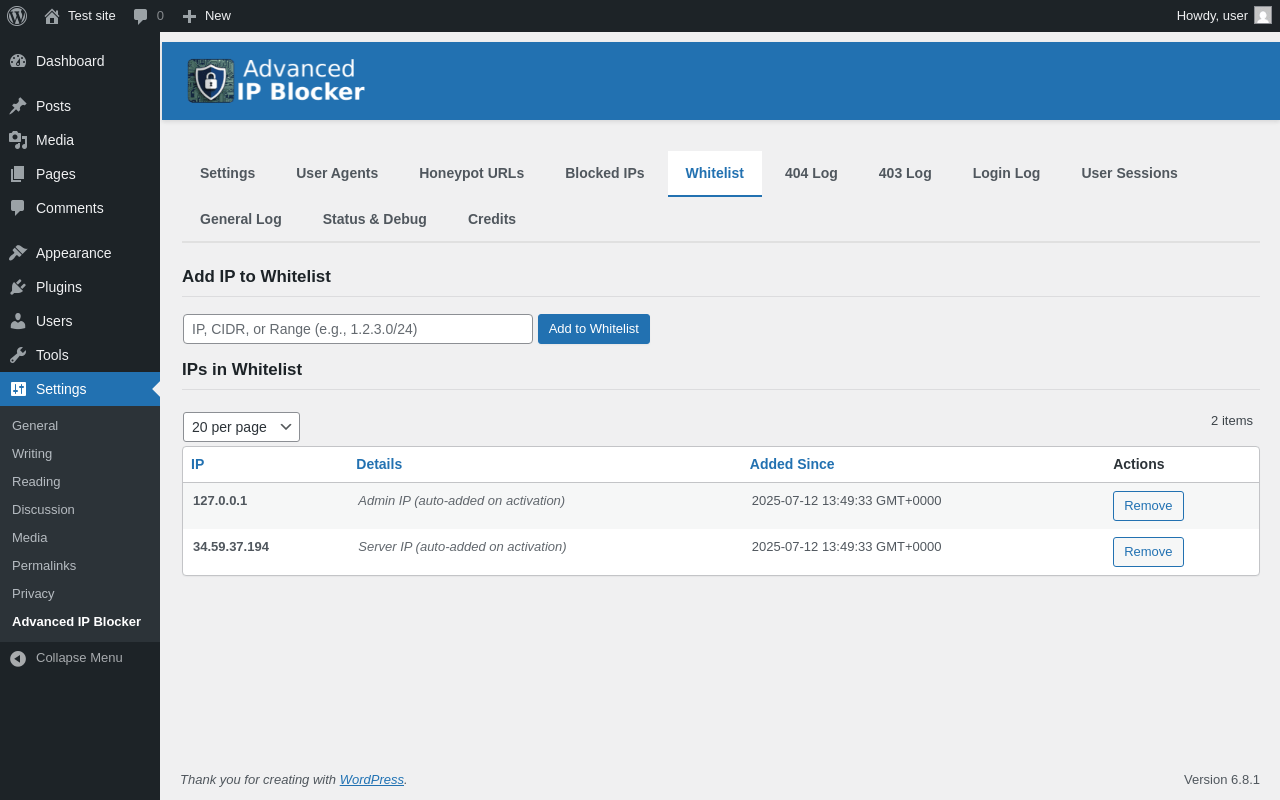Click the Comments speech bubble sidebar icon
Screen dimensions: 1280x800
18,208
